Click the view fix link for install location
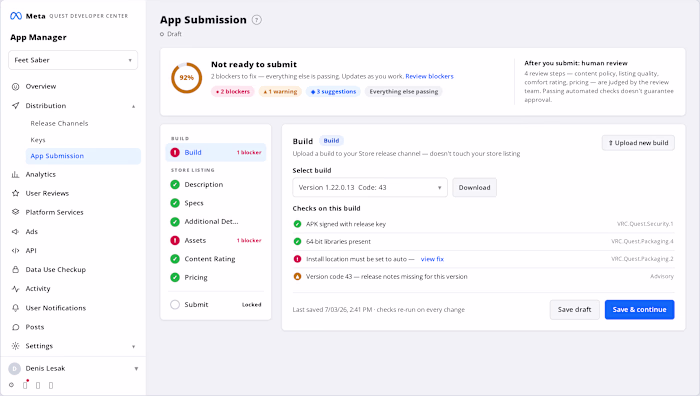This screenshot has height=396, width=700. click(x=432, y=259)
